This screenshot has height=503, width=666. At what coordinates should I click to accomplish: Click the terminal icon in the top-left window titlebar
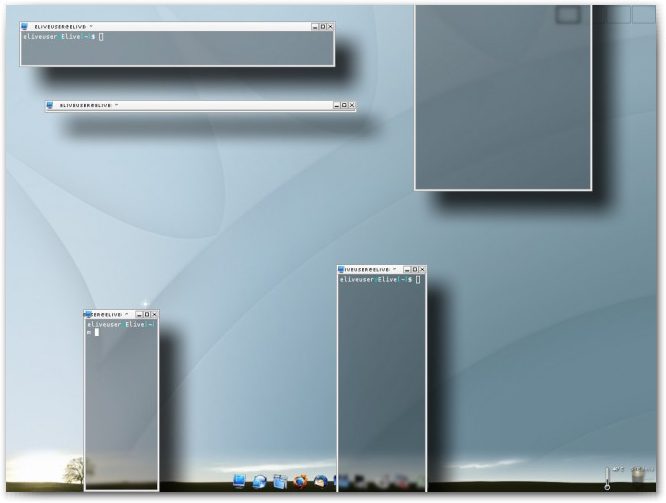(x=25, y=26)
